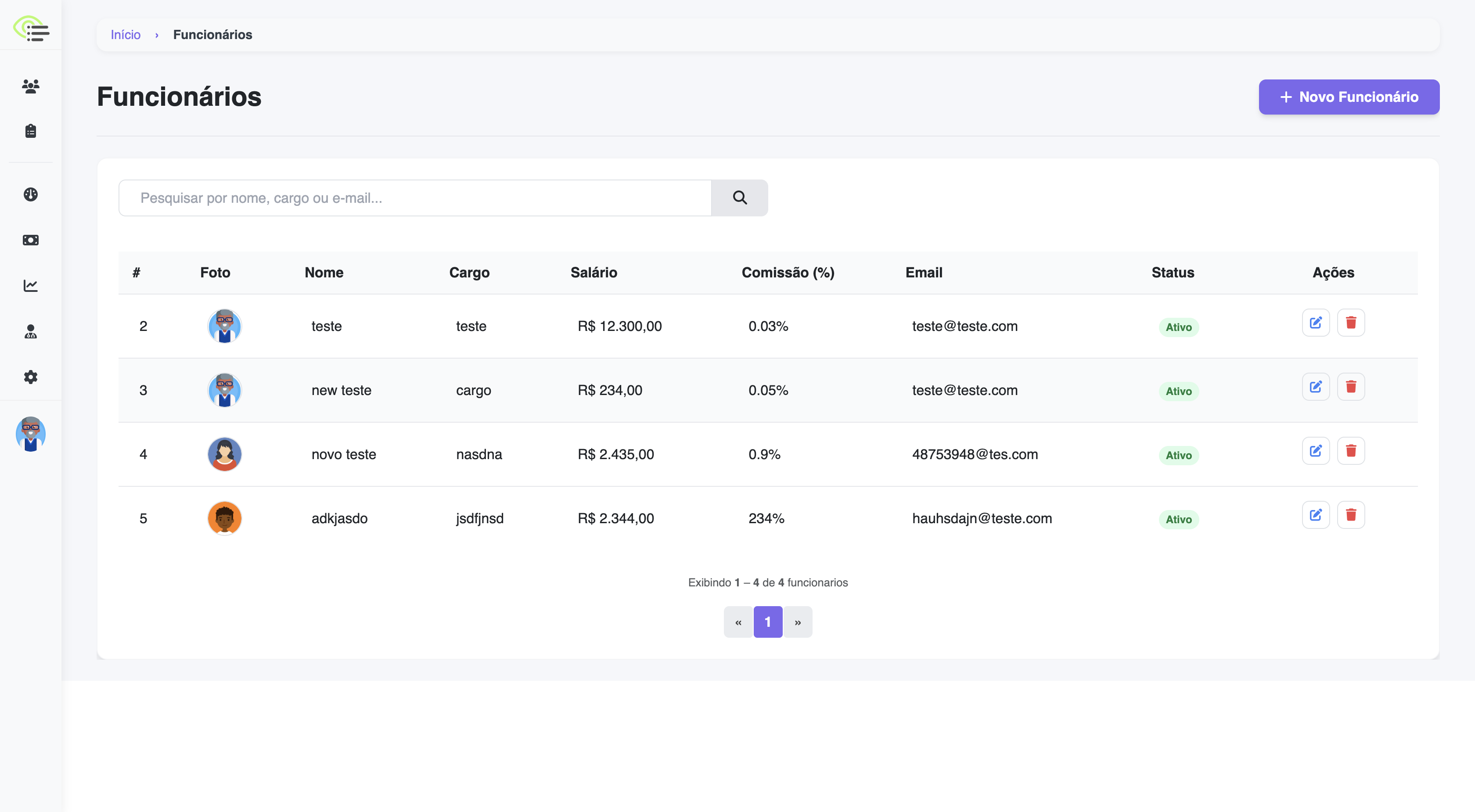Image resolution: width=1475 pixels, height=812 pixels.
Task: Edit the employee named teste
Action: coord(1315,323)
